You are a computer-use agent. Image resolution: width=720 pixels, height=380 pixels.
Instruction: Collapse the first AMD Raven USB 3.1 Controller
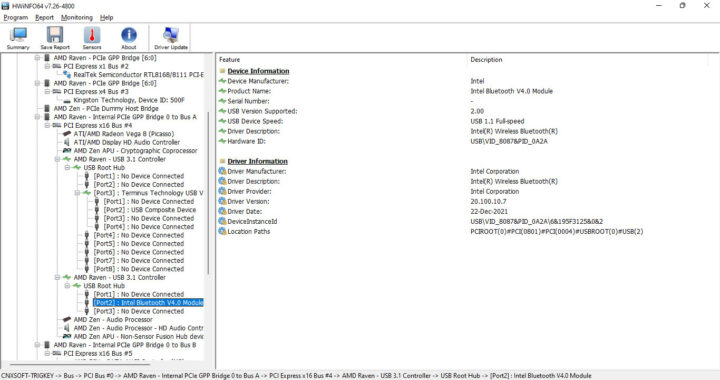click(x=57, y=159)
